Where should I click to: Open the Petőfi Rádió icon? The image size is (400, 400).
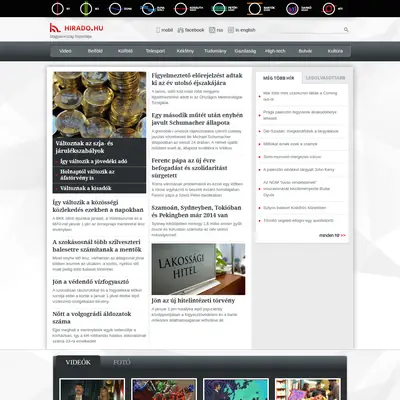click(219, 9)
